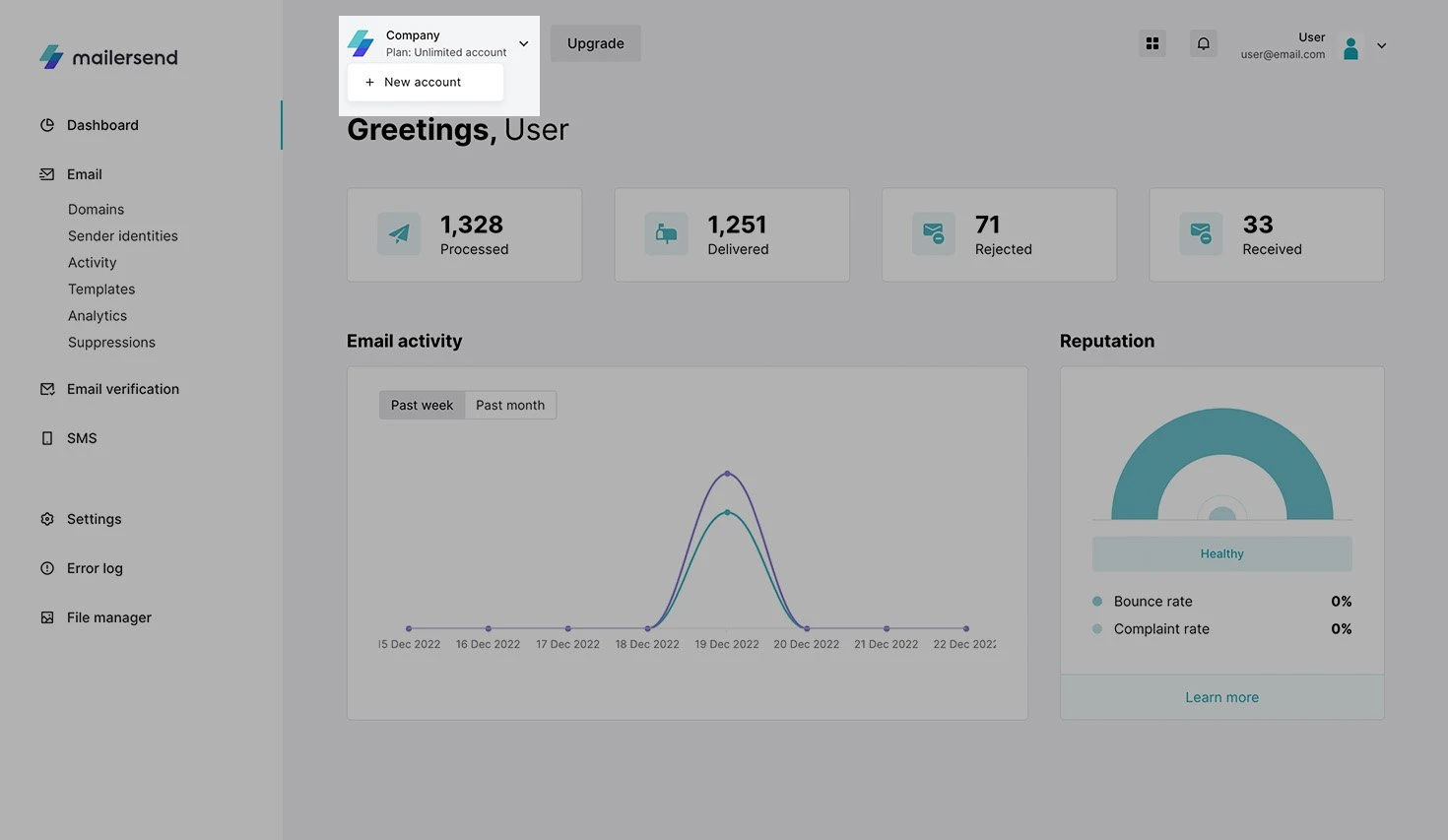Go to Sender identities page

coord(123,236)
